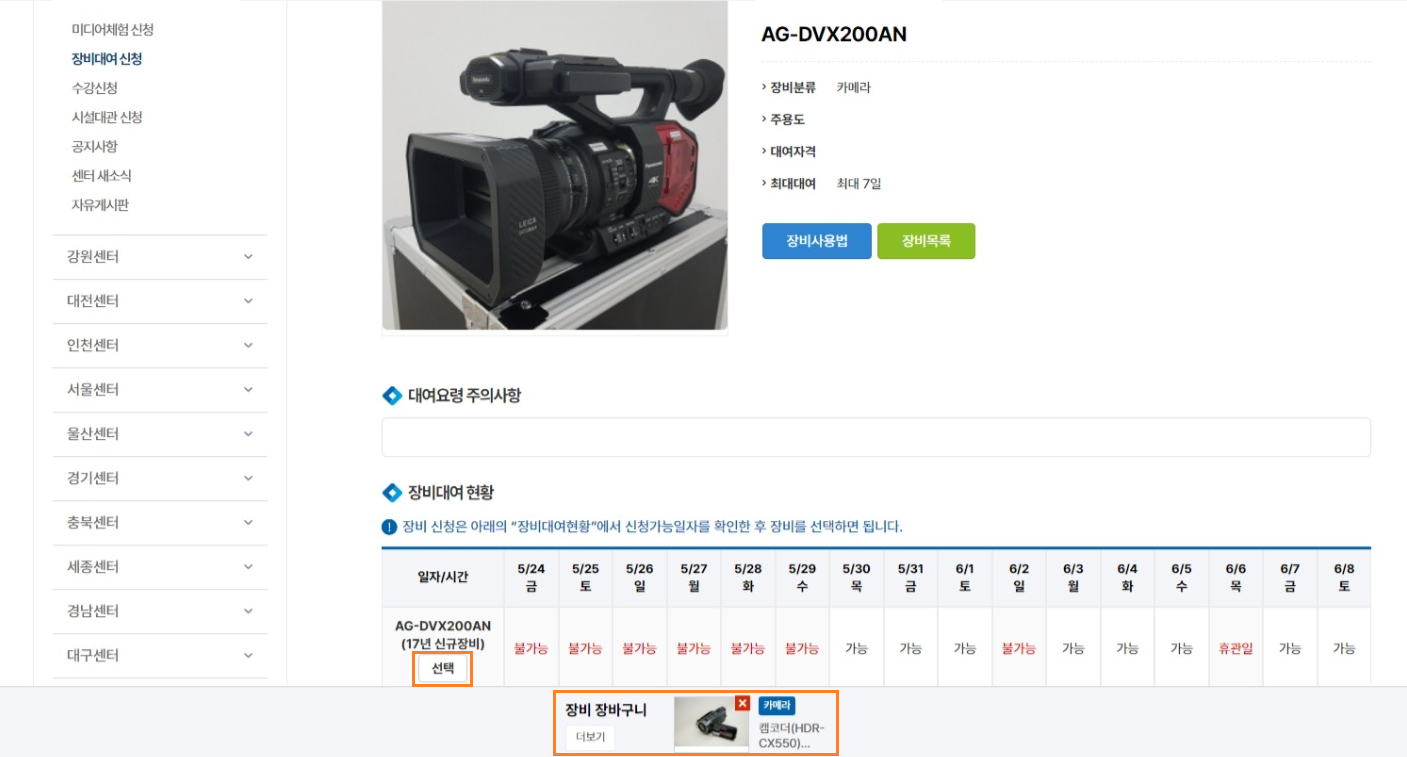
Task: Click 6/4 화 date column header
Action: pyautogui.click(x=1127, y=577)
